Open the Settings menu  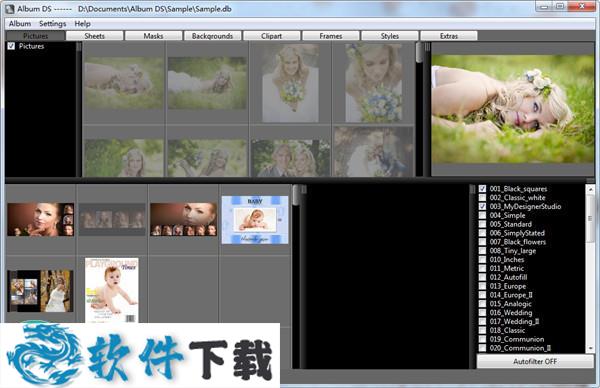[52, 24]
